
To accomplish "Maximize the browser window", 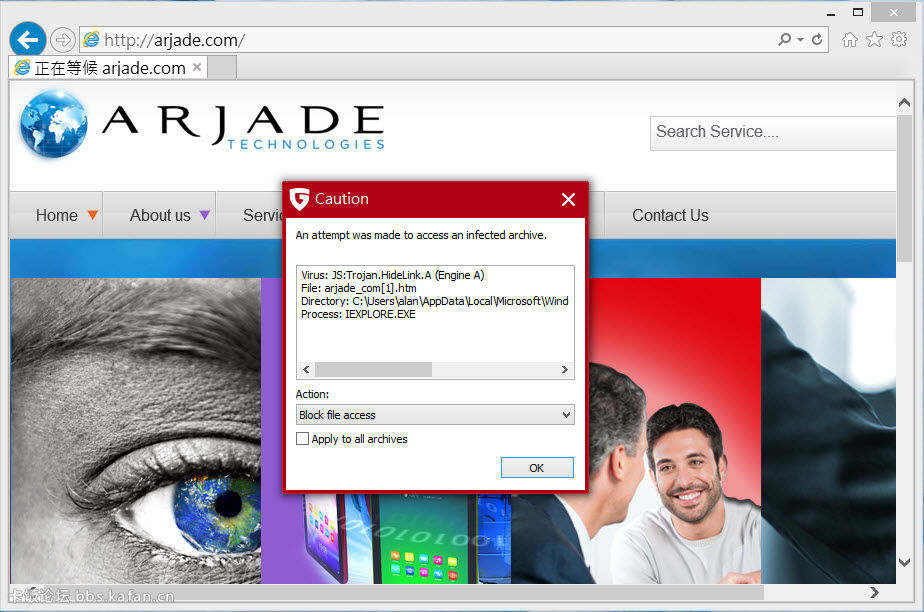I will tap(858, 12).
